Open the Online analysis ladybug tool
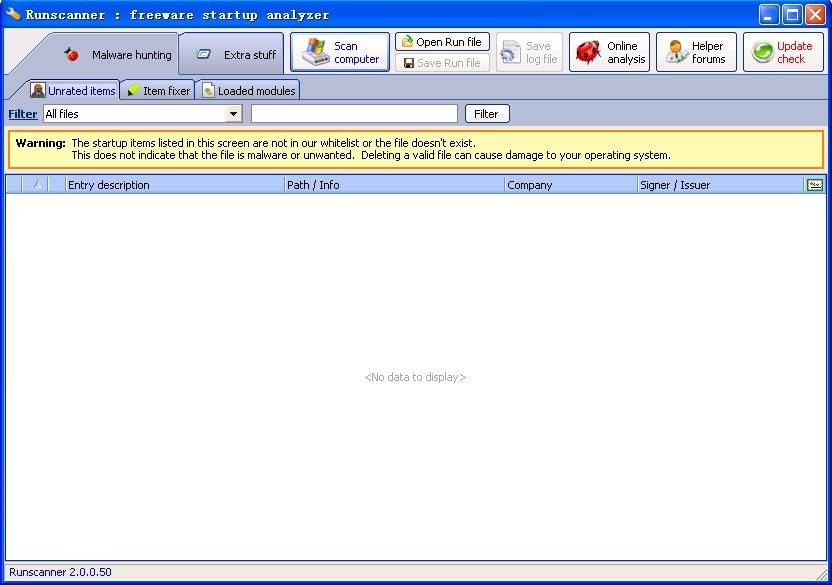832x585 pixels. coord(609,52)
